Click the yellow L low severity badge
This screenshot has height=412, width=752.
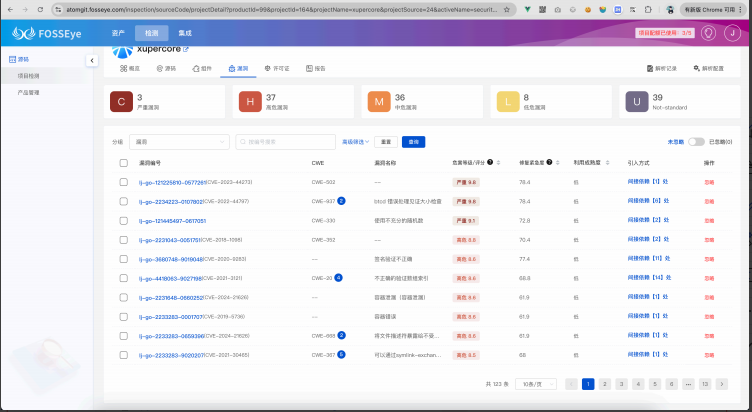pyautogui.click(x=508, y=102)
